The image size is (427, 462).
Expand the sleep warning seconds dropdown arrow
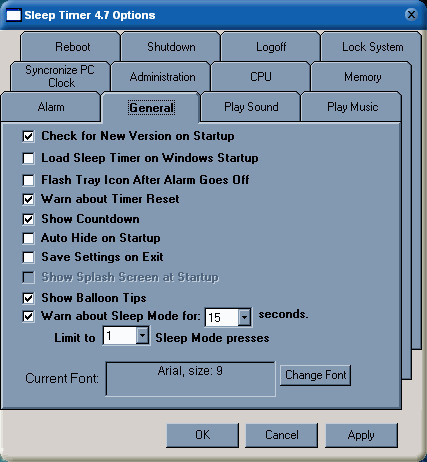[244, 317]
